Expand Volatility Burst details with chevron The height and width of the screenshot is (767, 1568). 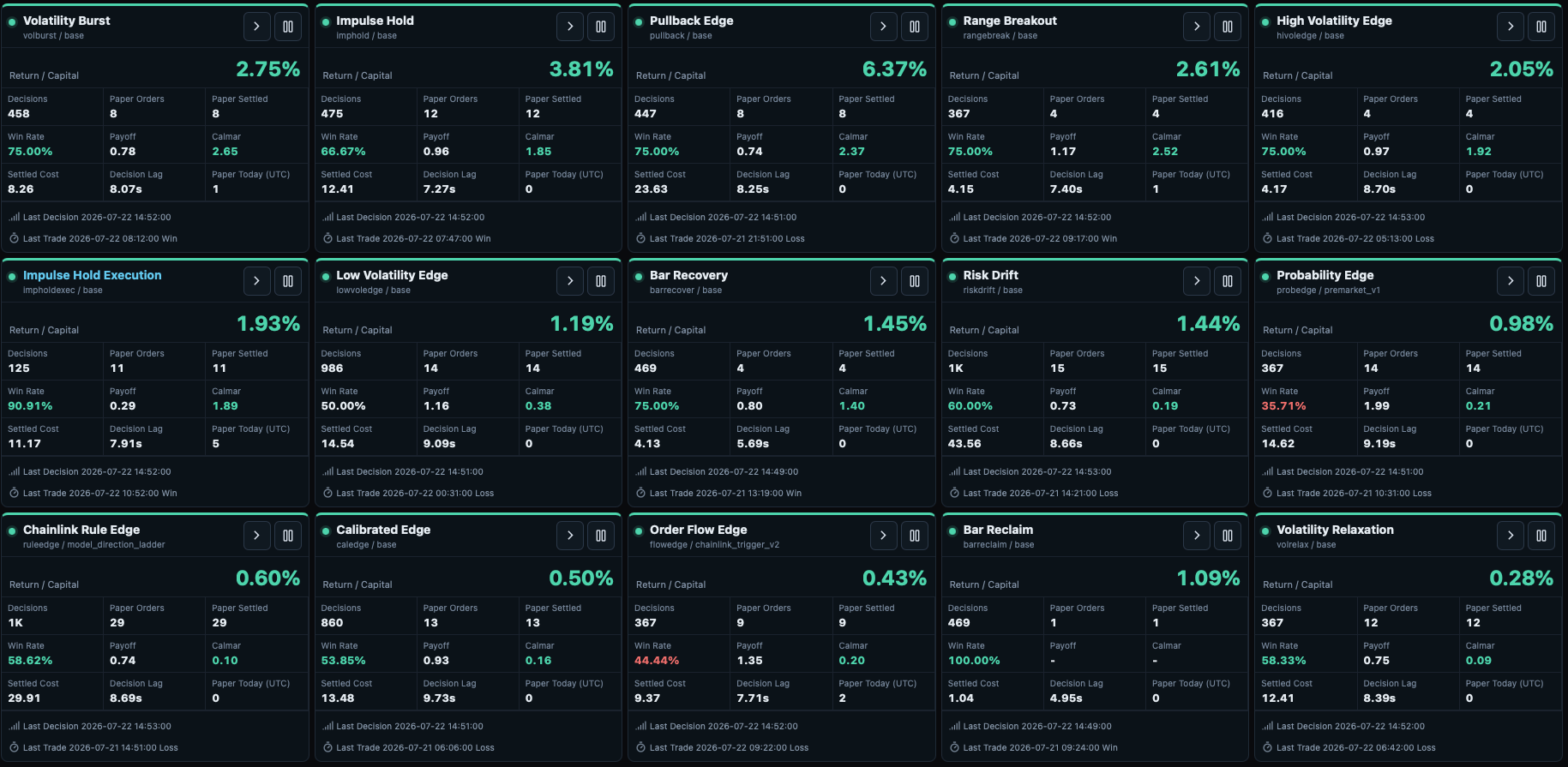(x=256, y=27)
